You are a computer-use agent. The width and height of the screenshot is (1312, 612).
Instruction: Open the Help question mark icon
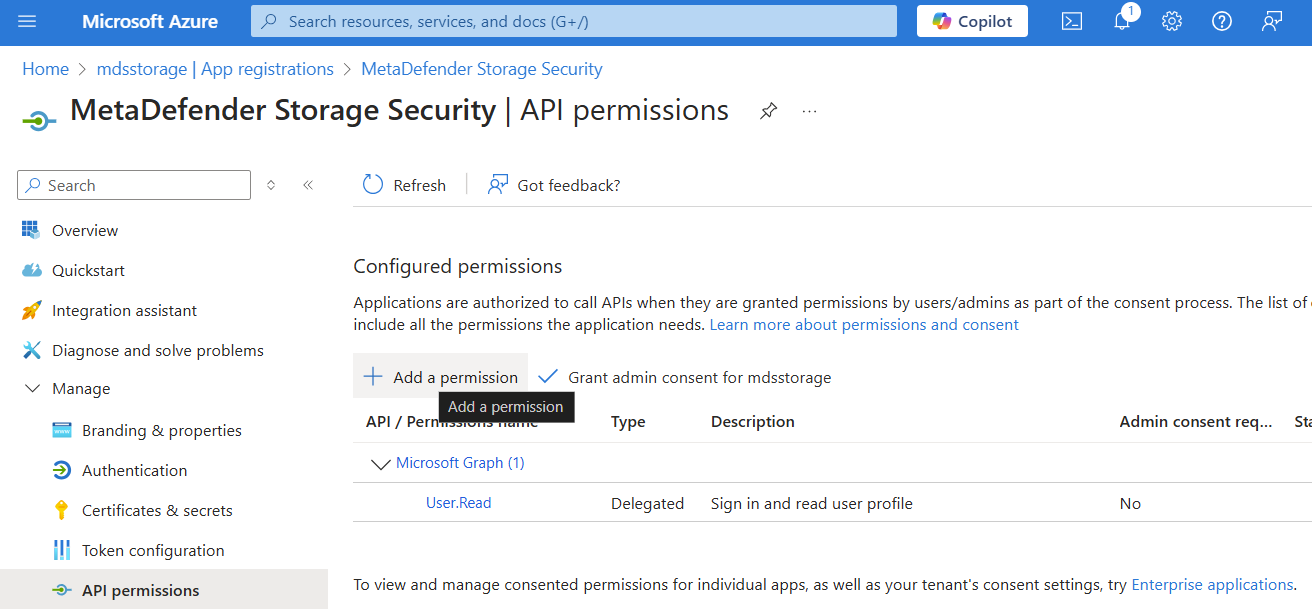tap(1222, 21)
